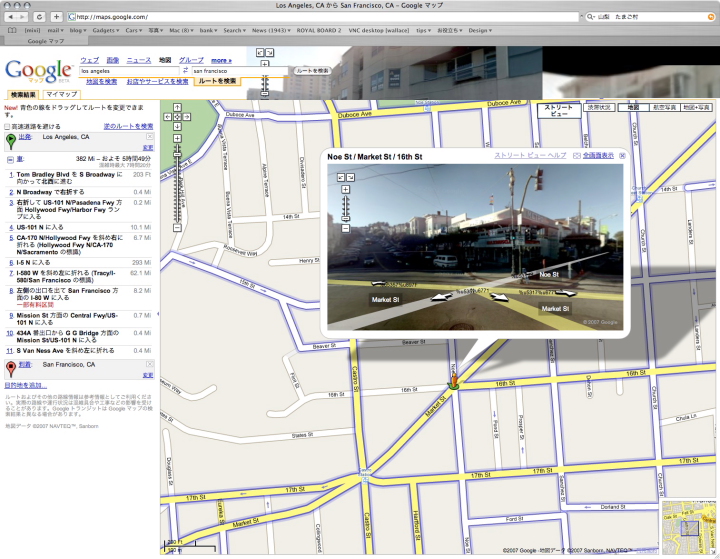Click the ルートを検索 search button
The width and height of the screenshot is (720, 559).
point(312,71)
